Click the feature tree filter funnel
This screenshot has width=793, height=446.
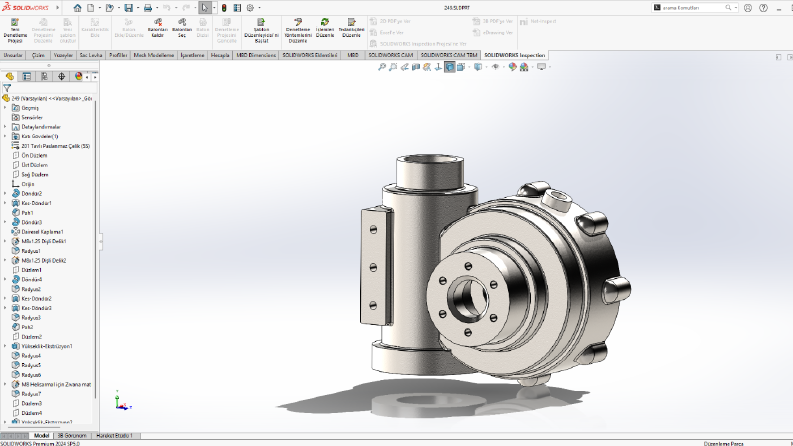pyautogui.click(x=7, y=88)
